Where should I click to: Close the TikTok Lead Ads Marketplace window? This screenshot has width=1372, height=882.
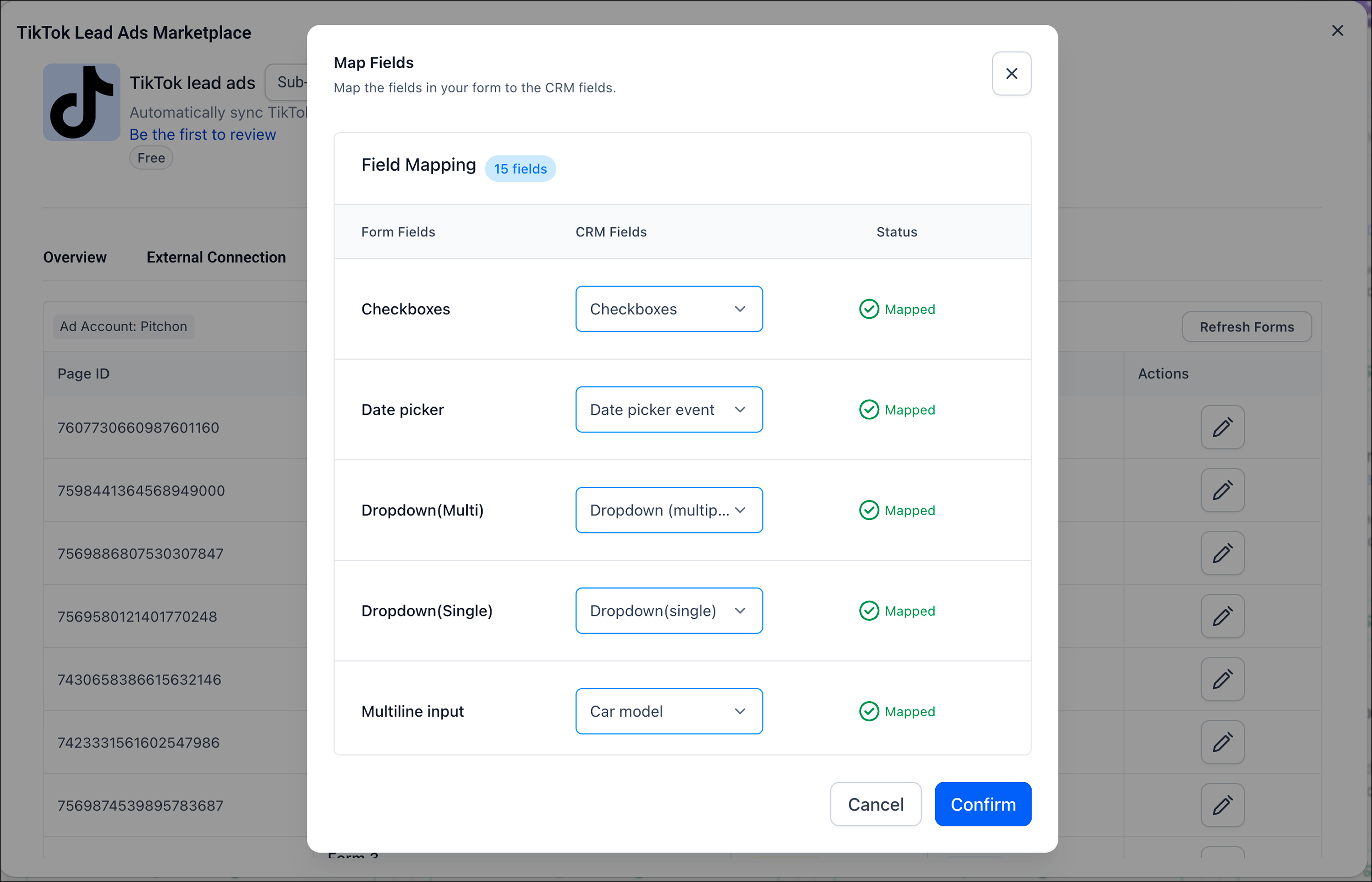tap(1337, 30)
